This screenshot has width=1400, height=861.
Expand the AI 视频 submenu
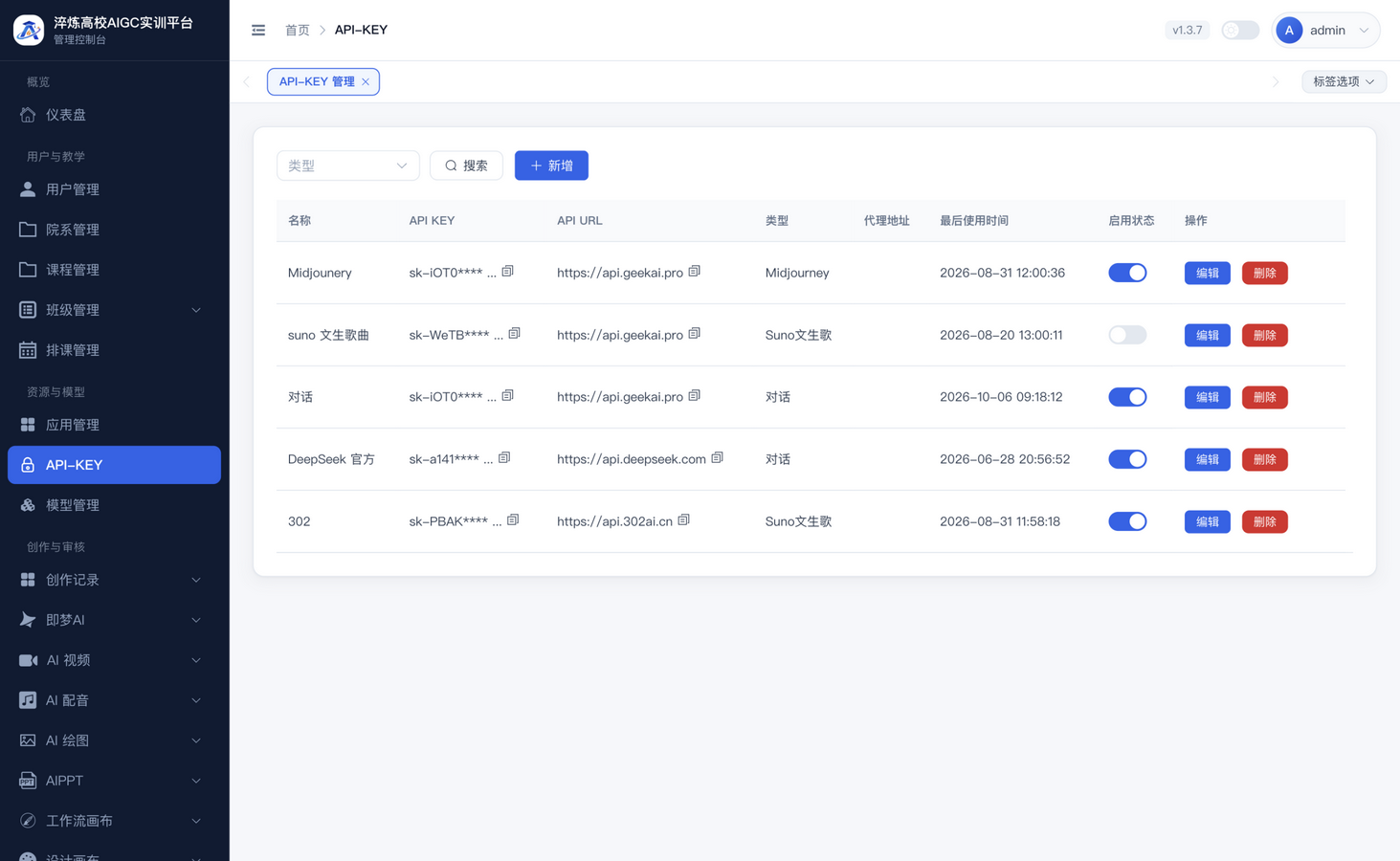(x=114, y=660)
